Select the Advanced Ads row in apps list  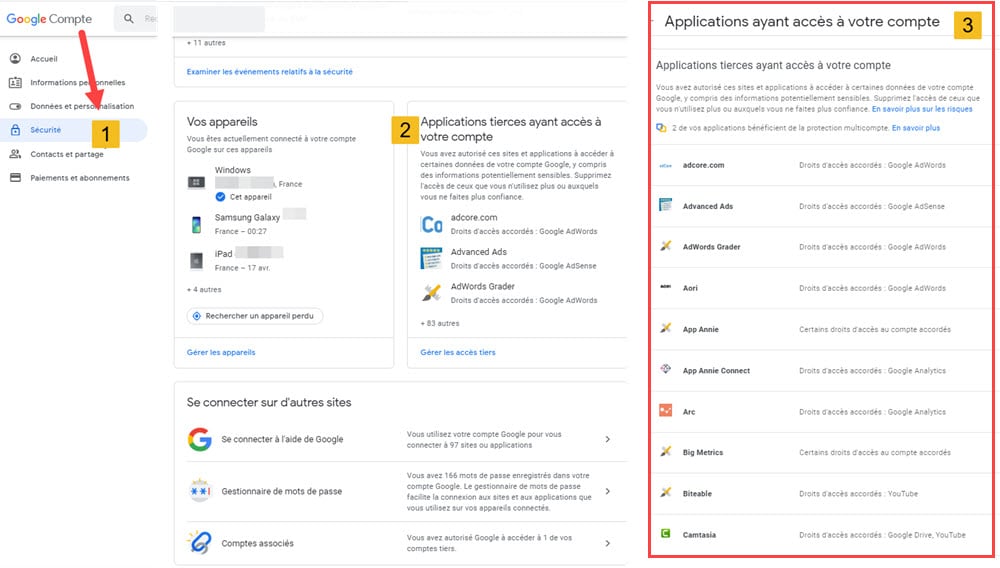pyautogui.click(x=821, y=206)
